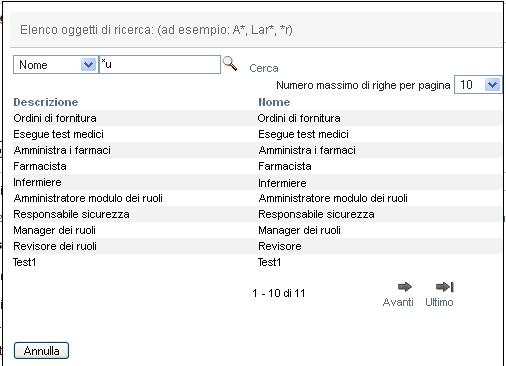Choose the Test1 entry
Viewport: 506px width, 366px height.
coord(257,262)
